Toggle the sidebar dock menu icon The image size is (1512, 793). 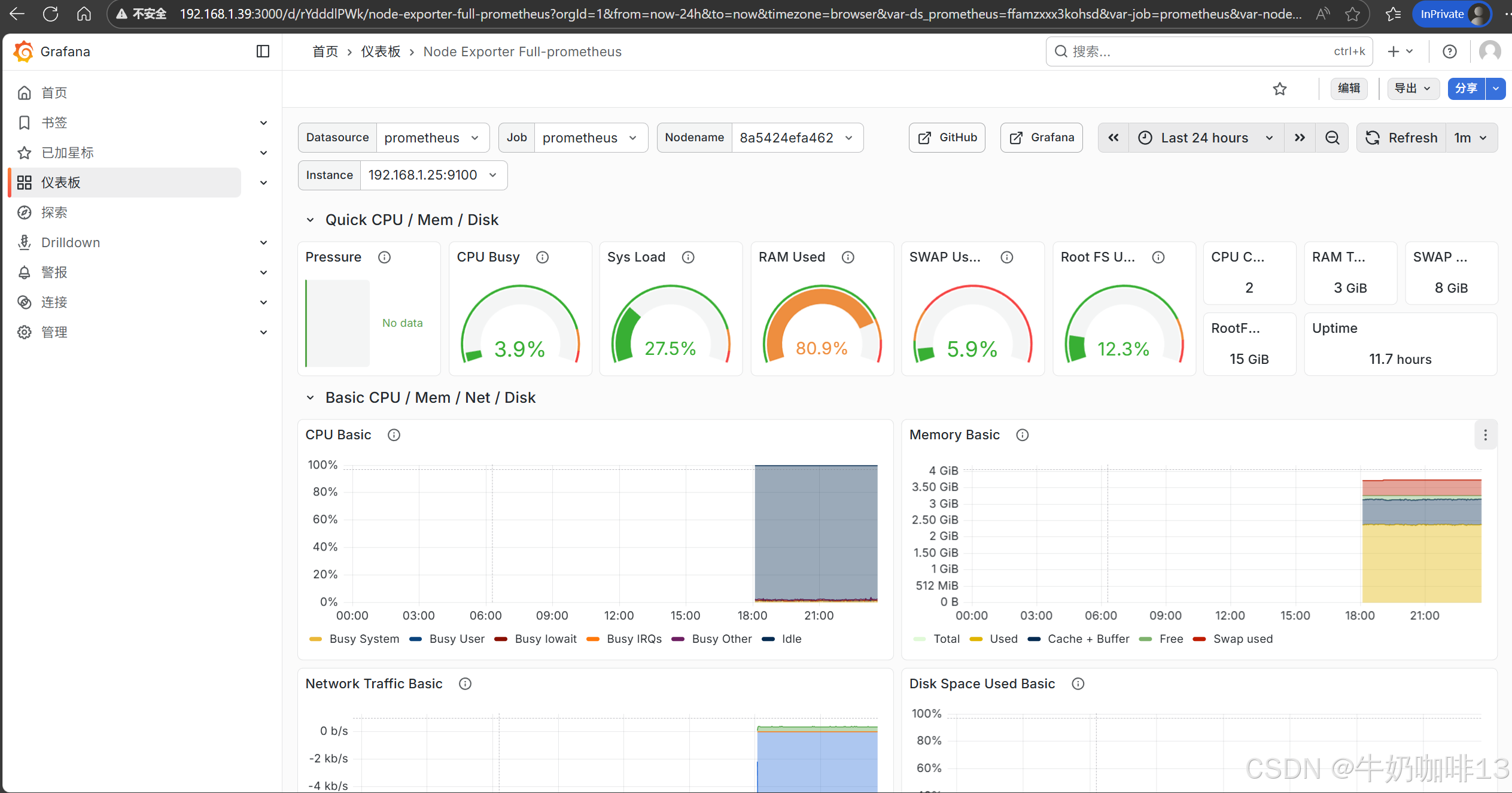pos(263,51)
